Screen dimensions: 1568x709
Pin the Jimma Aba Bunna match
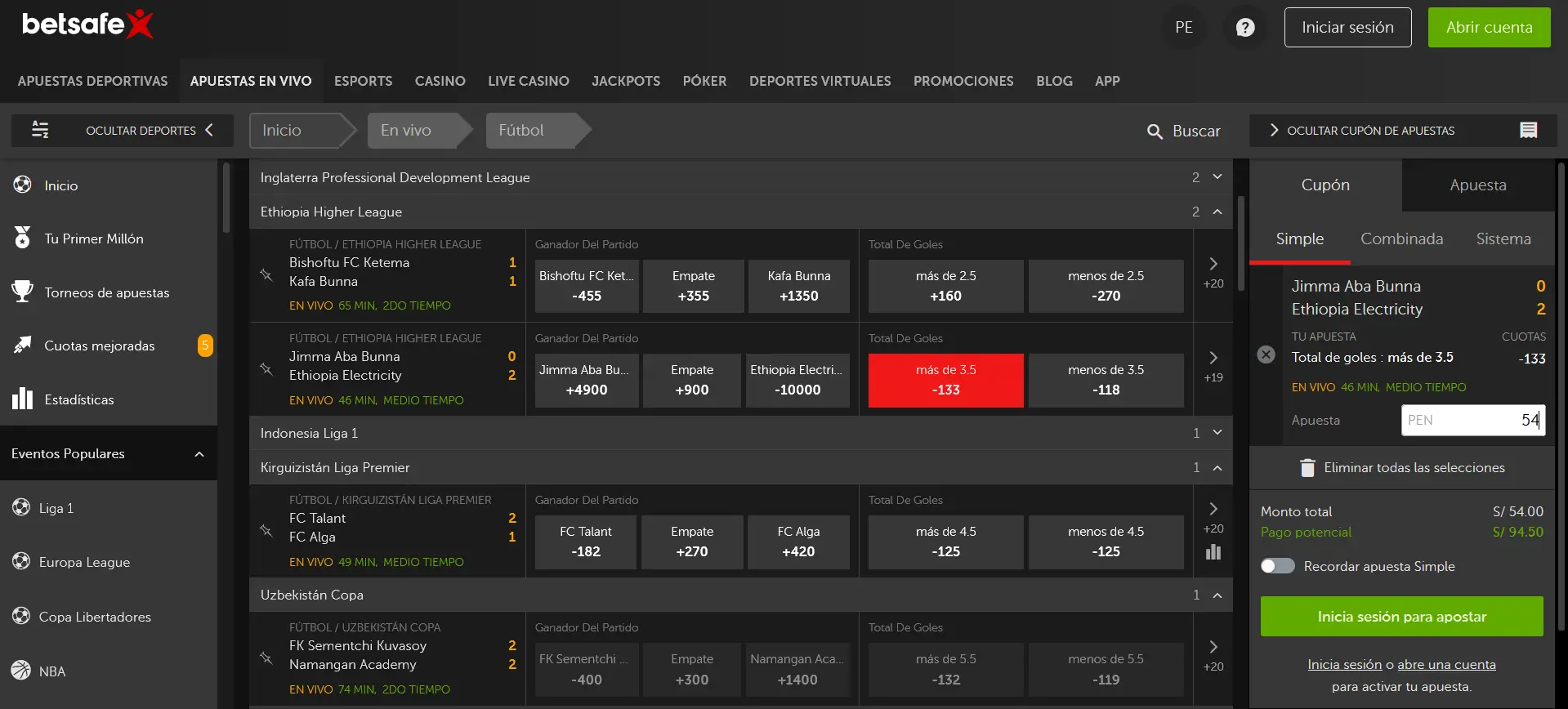266,369
